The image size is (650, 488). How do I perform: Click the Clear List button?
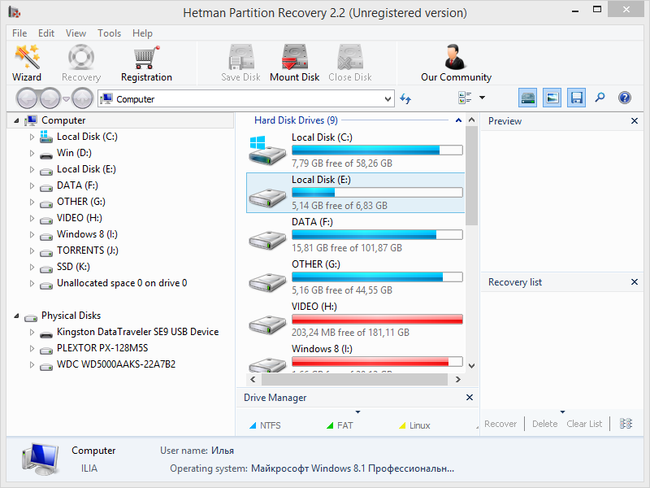tap(584, 424)
